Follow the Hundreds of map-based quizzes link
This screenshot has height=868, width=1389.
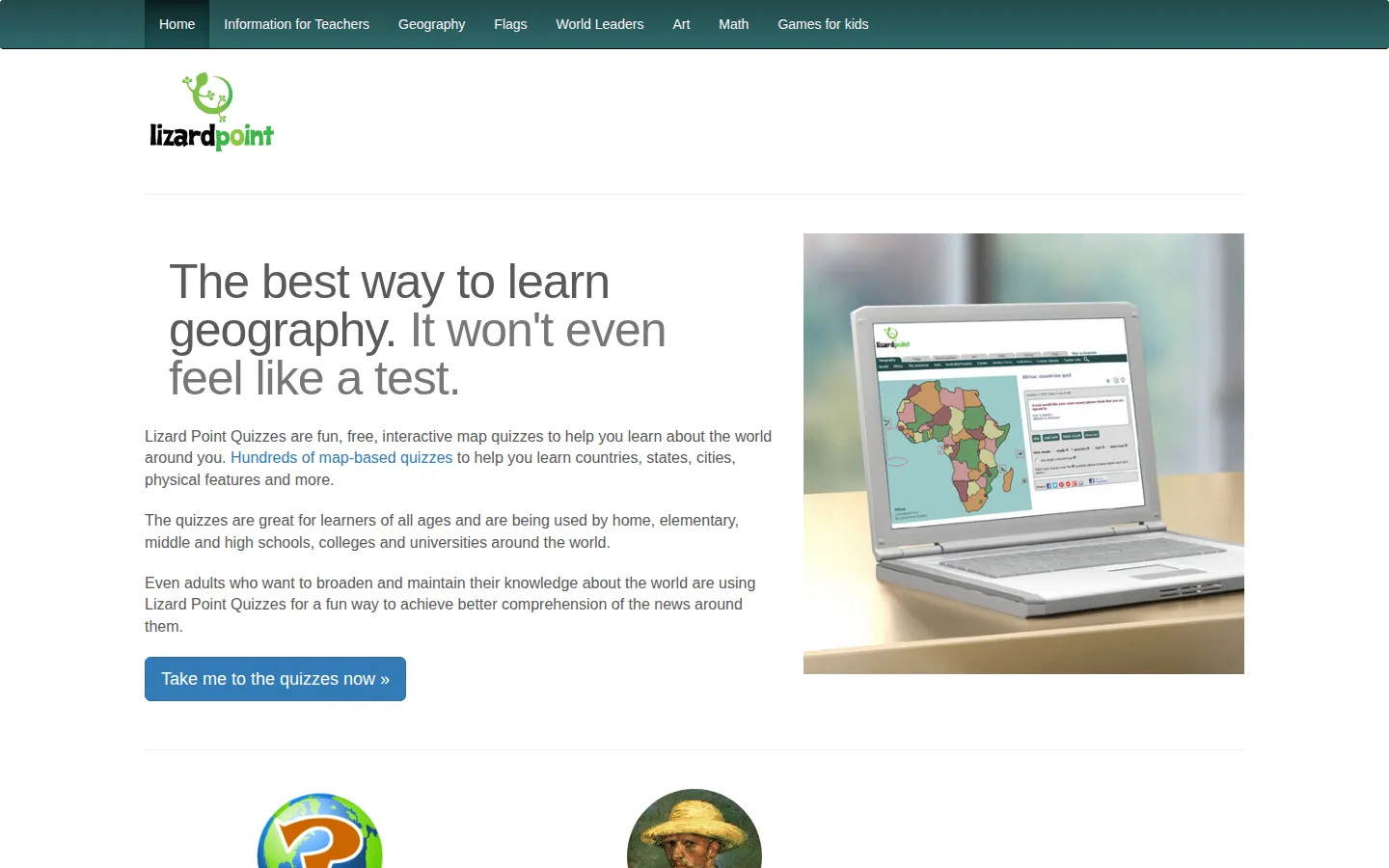pyautogui.click(x=341, y=457)
